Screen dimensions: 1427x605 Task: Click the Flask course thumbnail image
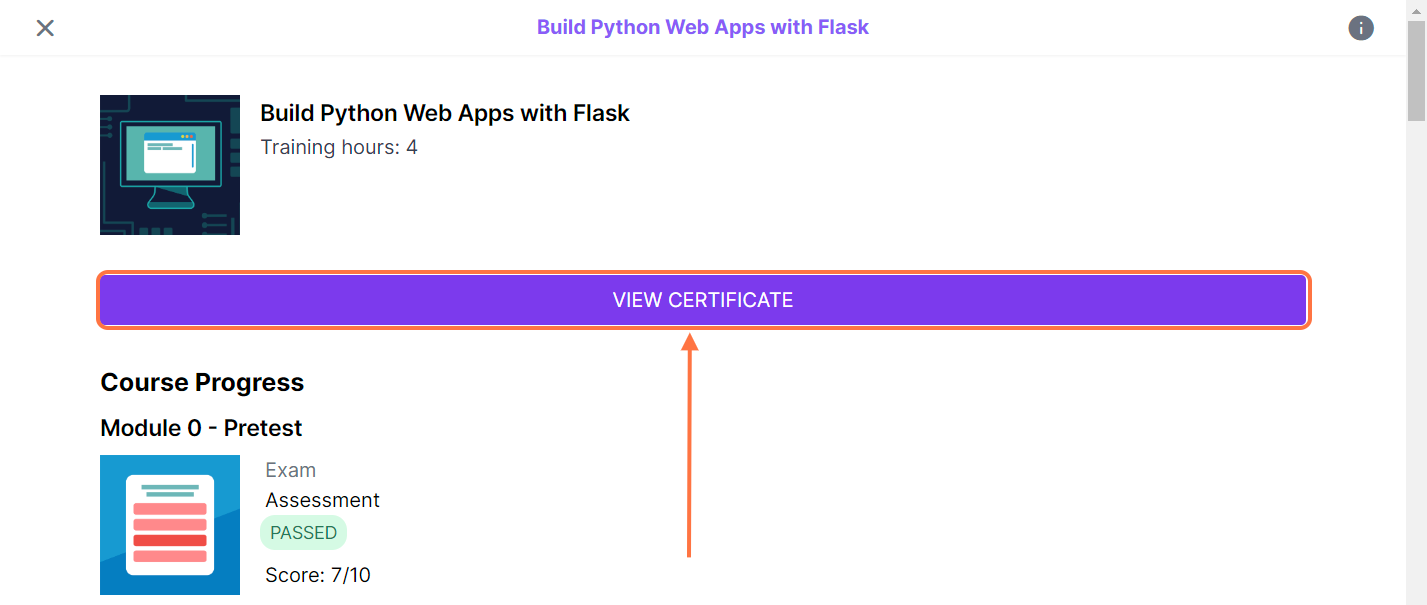(170, 165)
